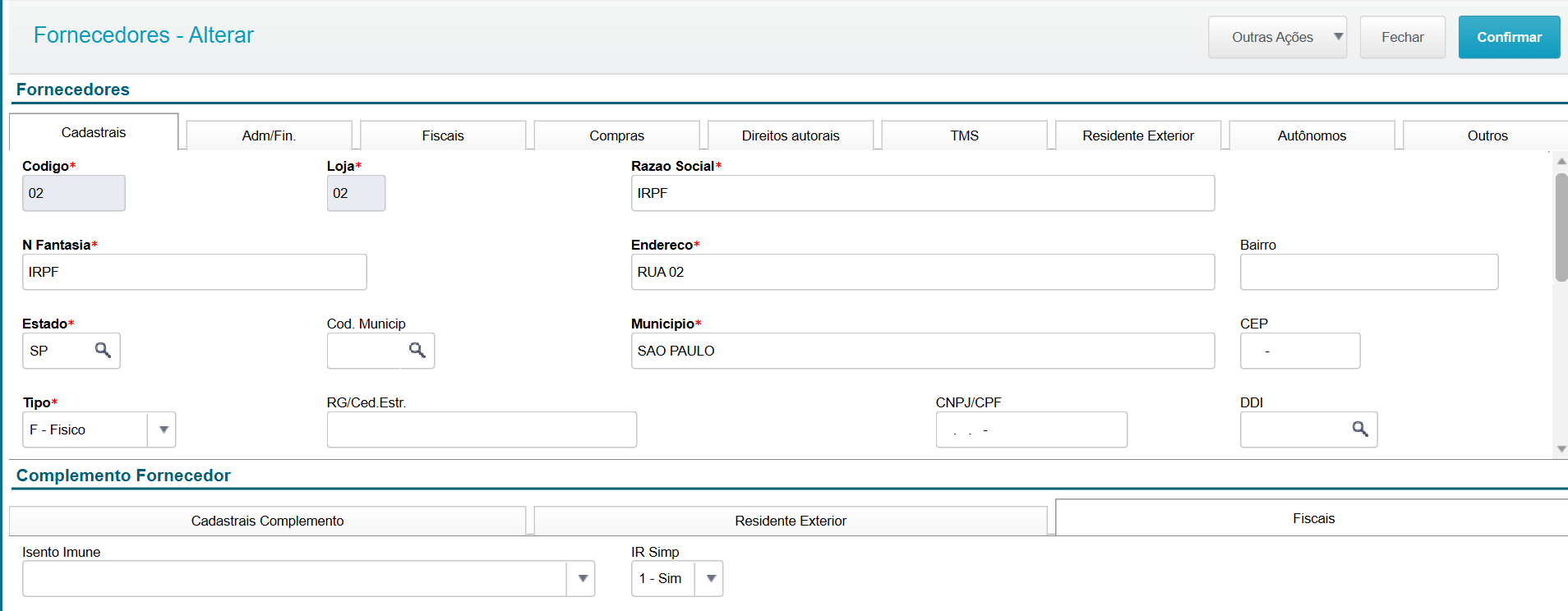Select the Direitos autorais tab
1568x611 pixels.
pyautogui.click(x=791, y=136)
